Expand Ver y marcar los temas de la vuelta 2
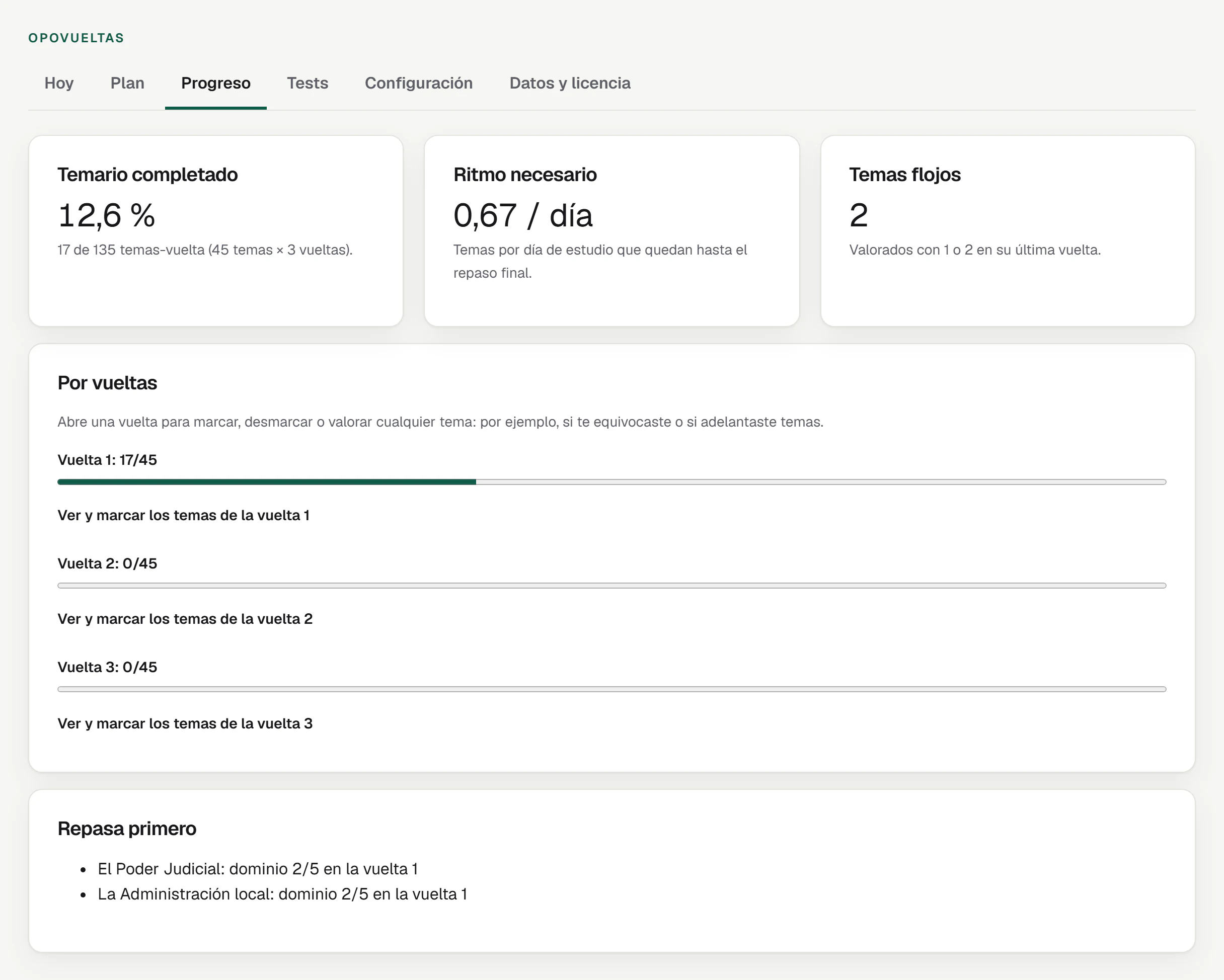Viewport: 1224px width, 980px height. click(x=185, y=619)
